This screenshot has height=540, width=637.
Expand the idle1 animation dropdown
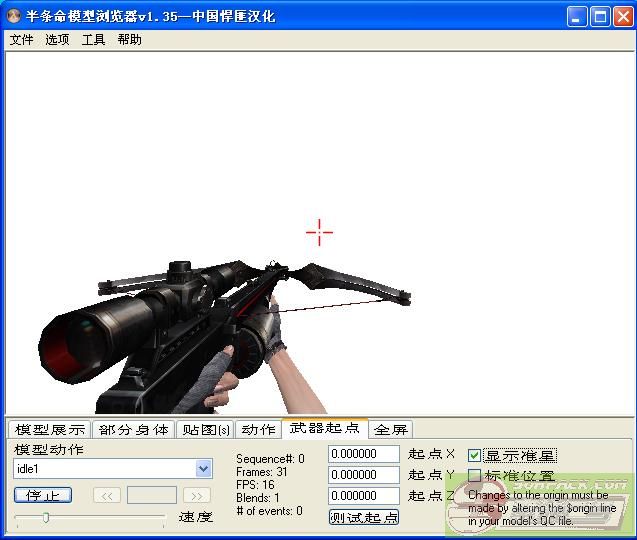click(x=204, y=469)
